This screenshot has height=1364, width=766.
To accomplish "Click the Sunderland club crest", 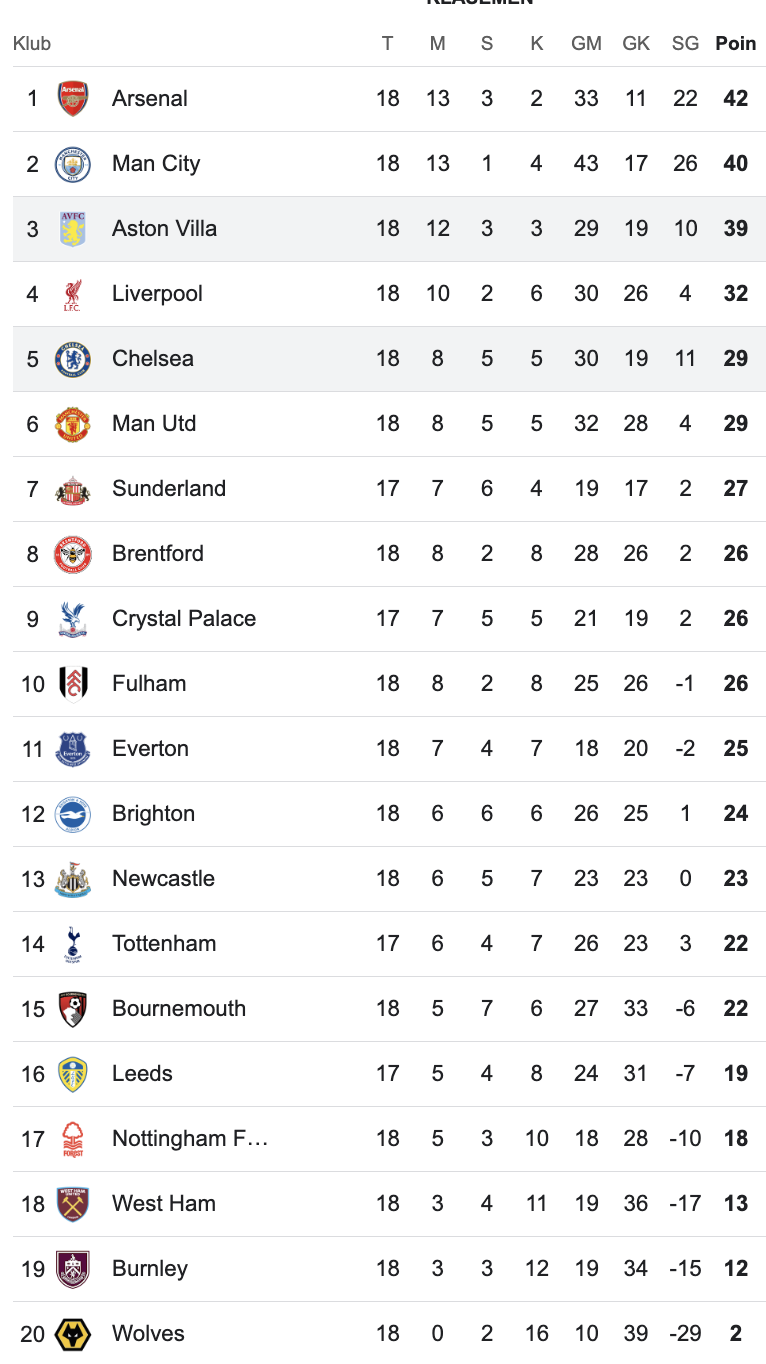I will point(73,489).
